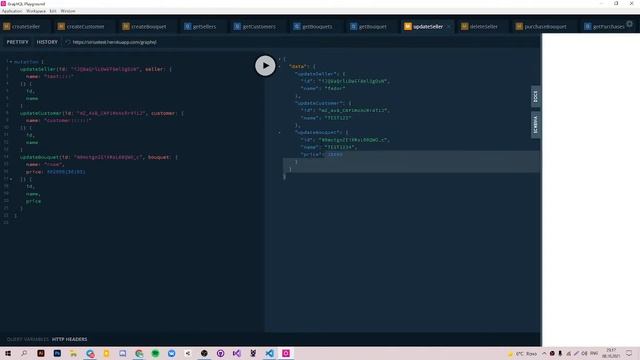Image resolution: width=640 pixels, height=360 pixels.
Task: Click the updateCustomer line in editor
Action: (x=101, y=113)
